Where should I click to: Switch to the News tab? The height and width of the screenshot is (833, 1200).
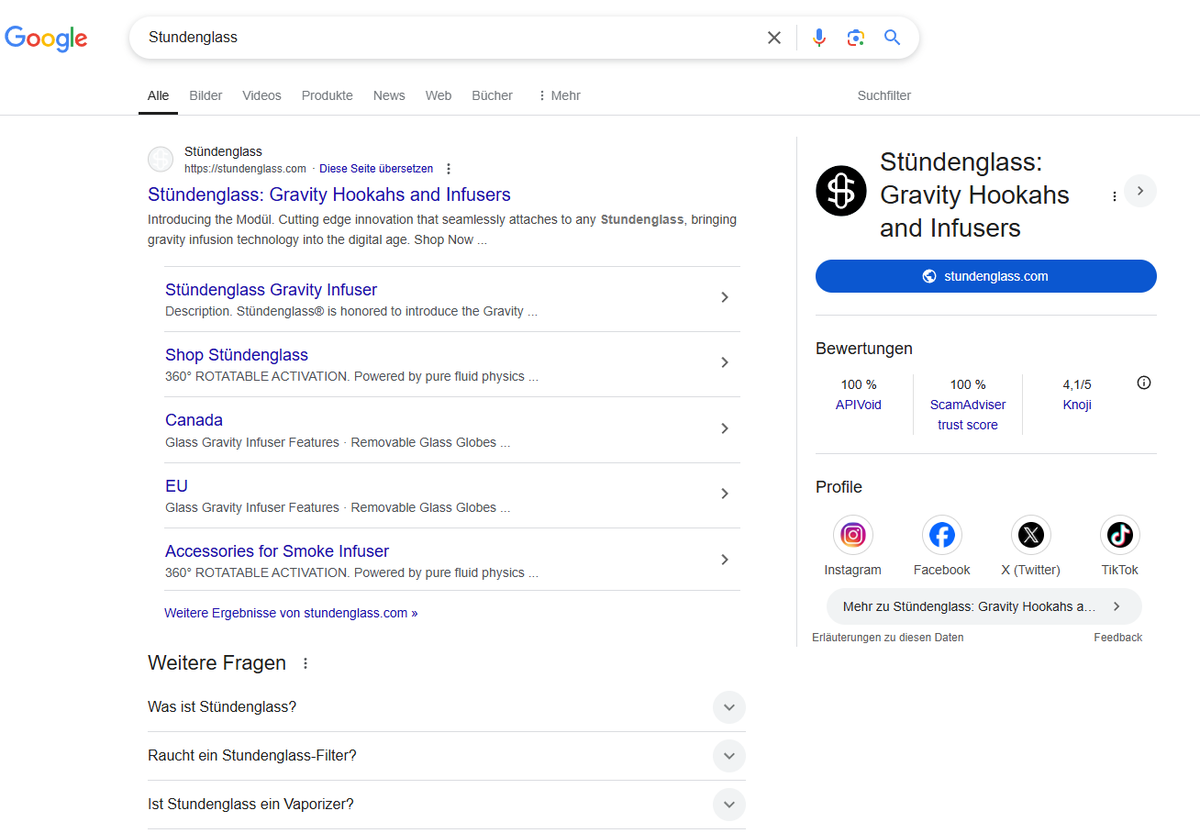pos(389,96)
